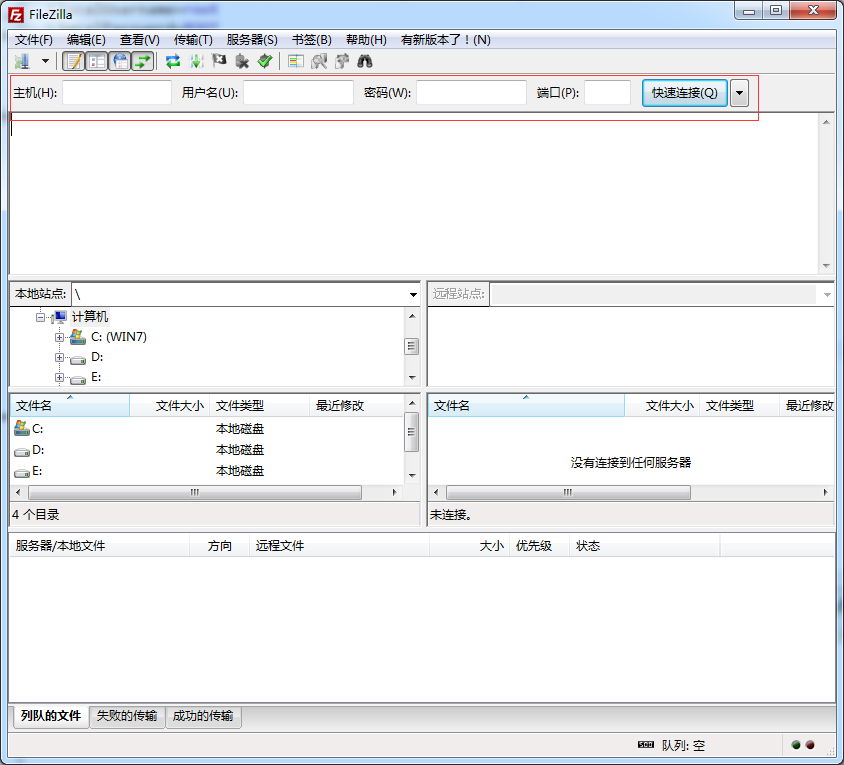Screen dimensions: 844x765
Task: Click the remote file list horizontal scrollbar
Action: (x=568, y=492)
